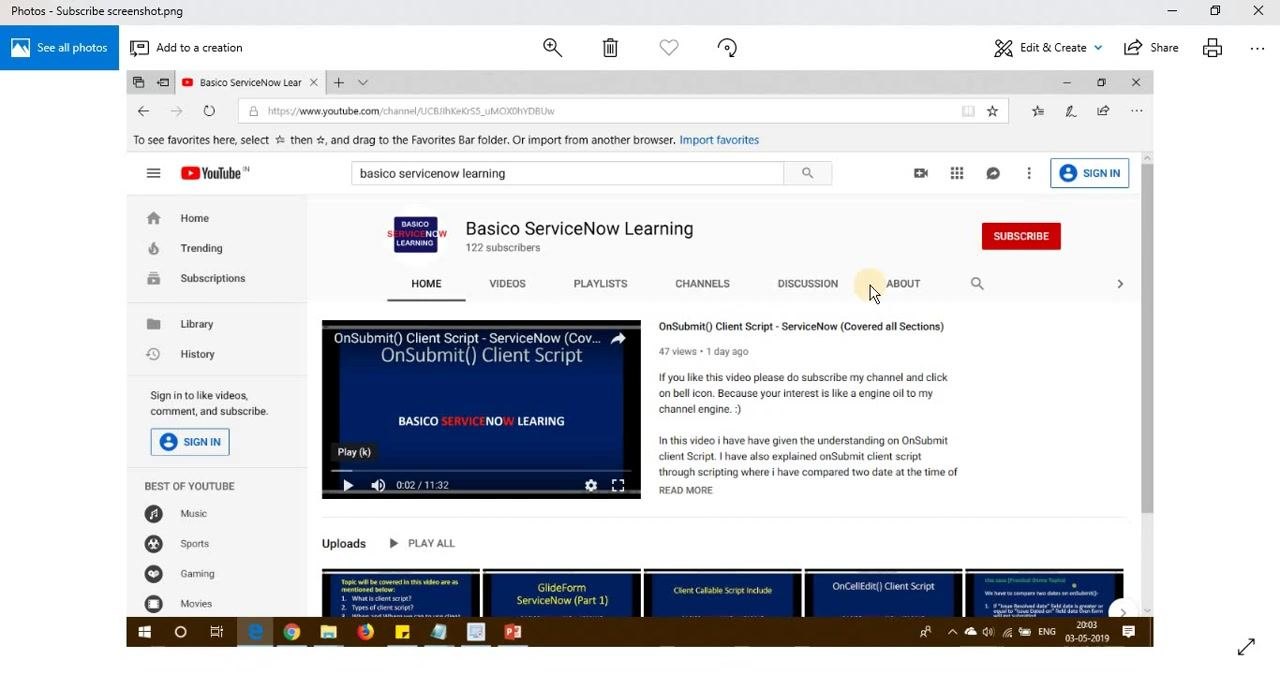Open video player settings gear
This screenshot has height=674, width=1280.
(x=591, y=485)
